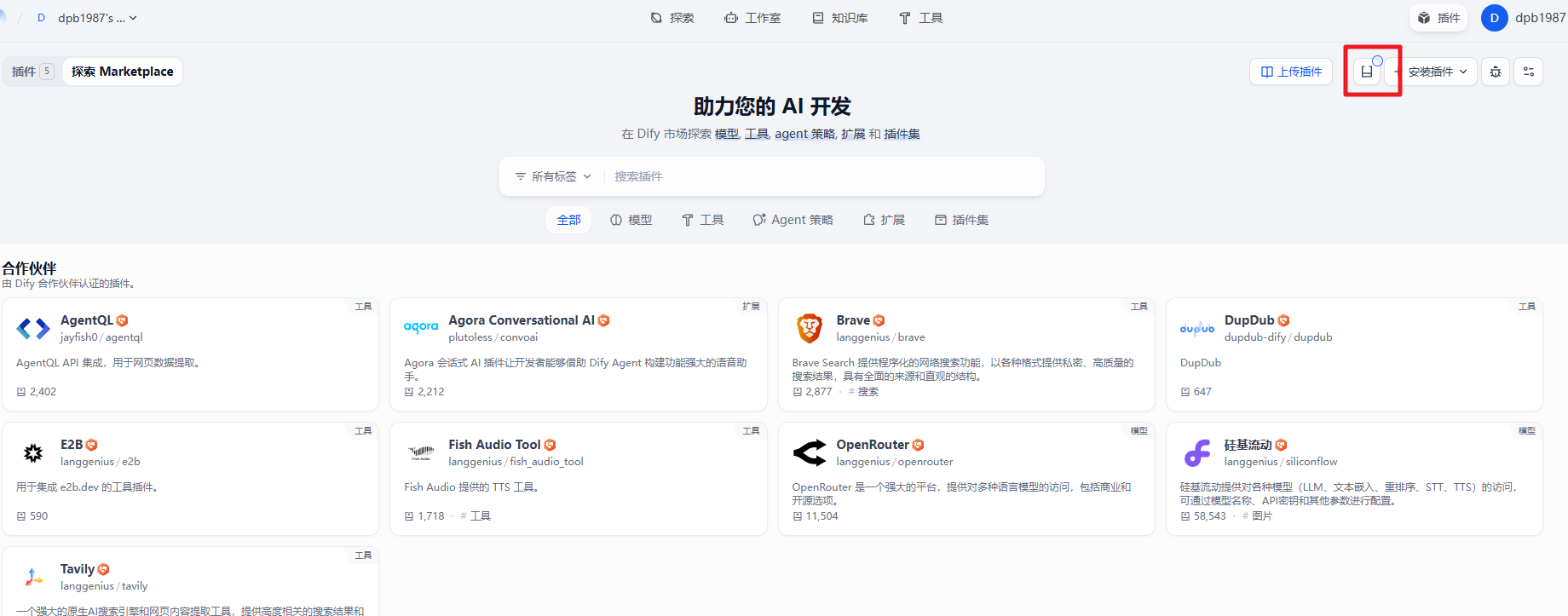Screen dimensions: 1568x616
Task: Expand the 所有标签 tag filter
Action: coord(553,176)
